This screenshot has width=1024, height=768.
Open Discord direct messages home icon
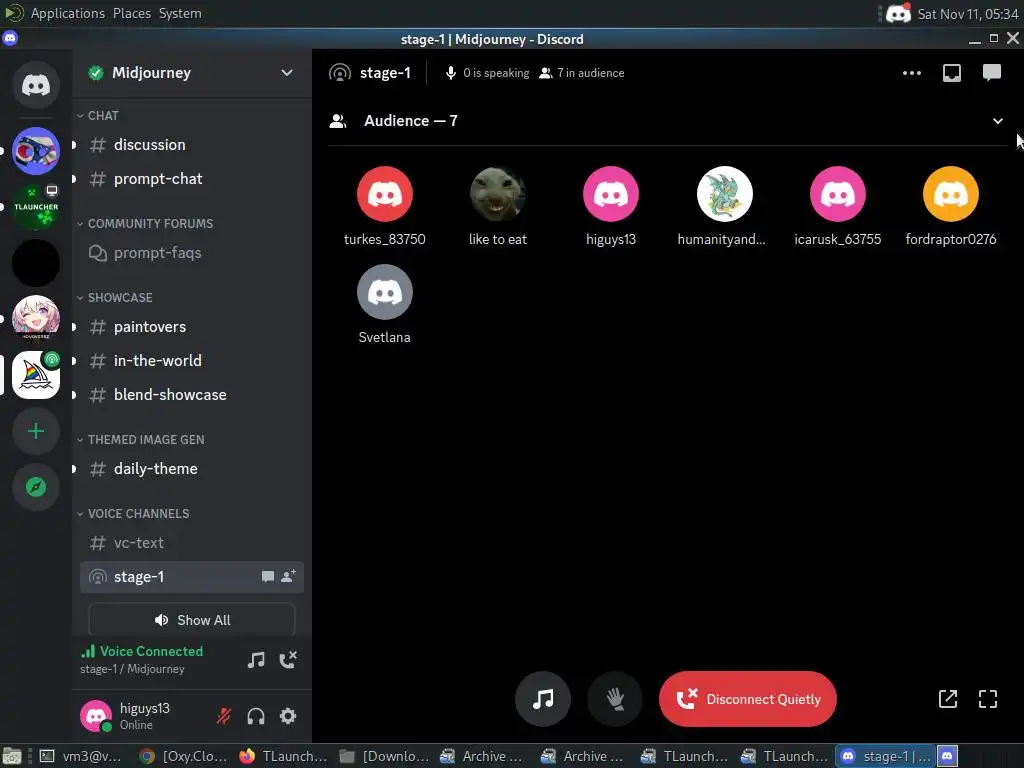36,85
